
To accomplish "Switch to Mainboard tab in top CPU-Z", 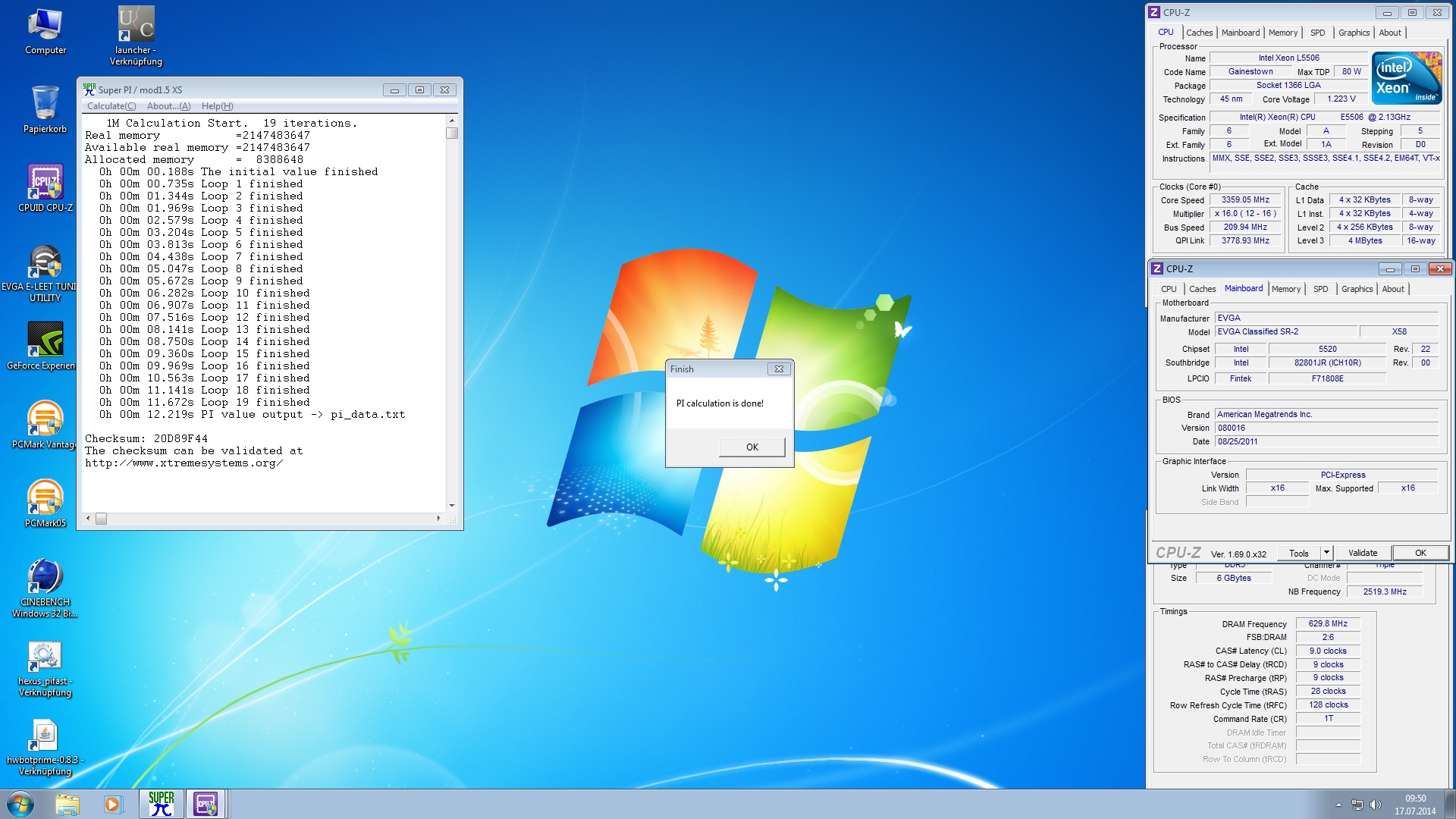I will pyautogui.click(x=1241, y=33).
